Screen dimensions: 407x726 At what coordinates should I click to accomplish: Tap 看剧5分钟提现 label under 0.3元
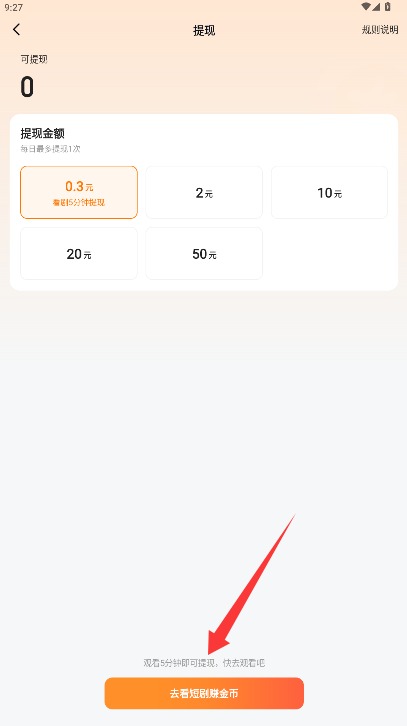[x=79, y=203]
